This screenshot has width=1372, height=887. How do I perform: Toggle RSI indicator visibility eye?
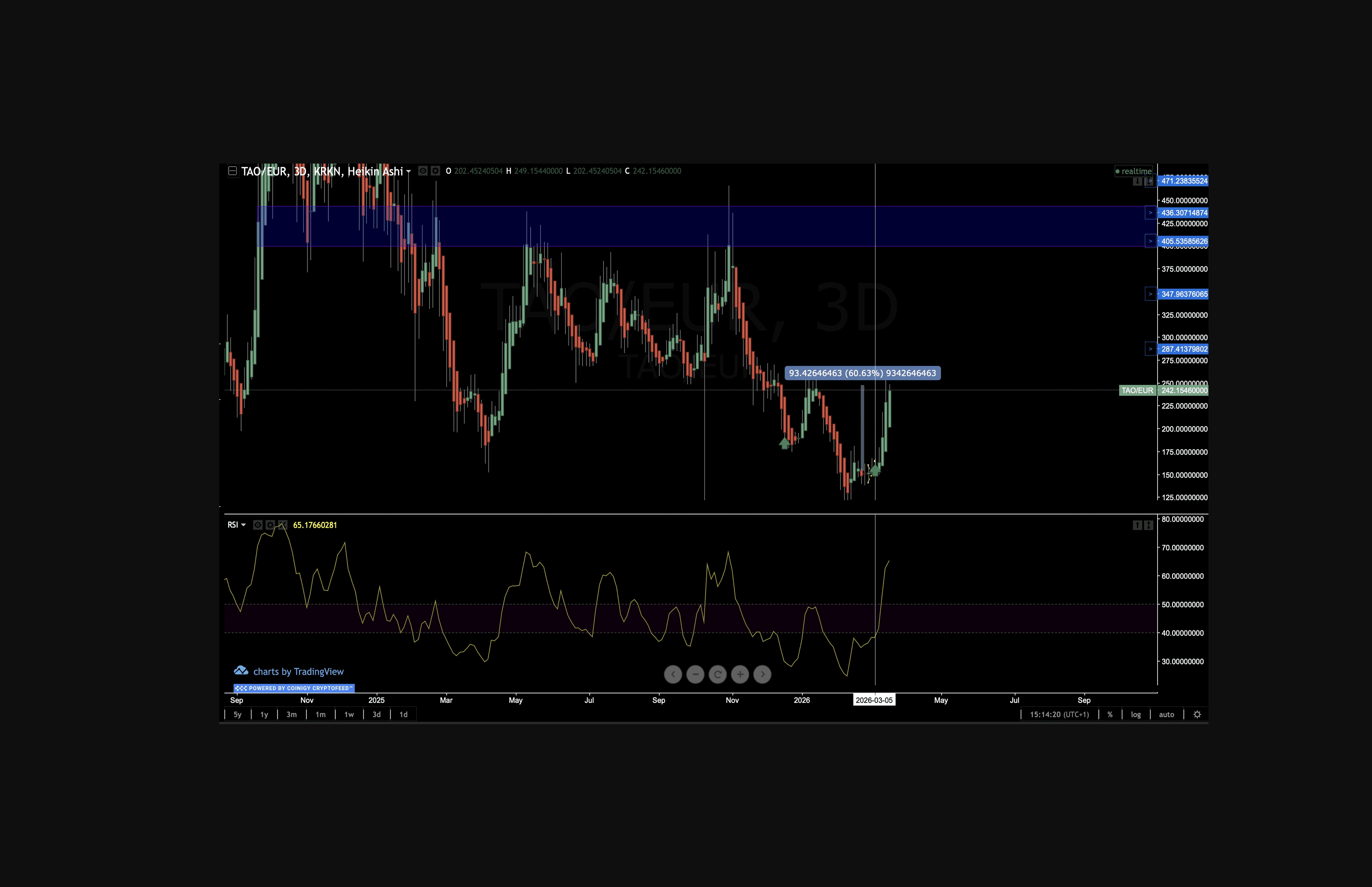258,525
